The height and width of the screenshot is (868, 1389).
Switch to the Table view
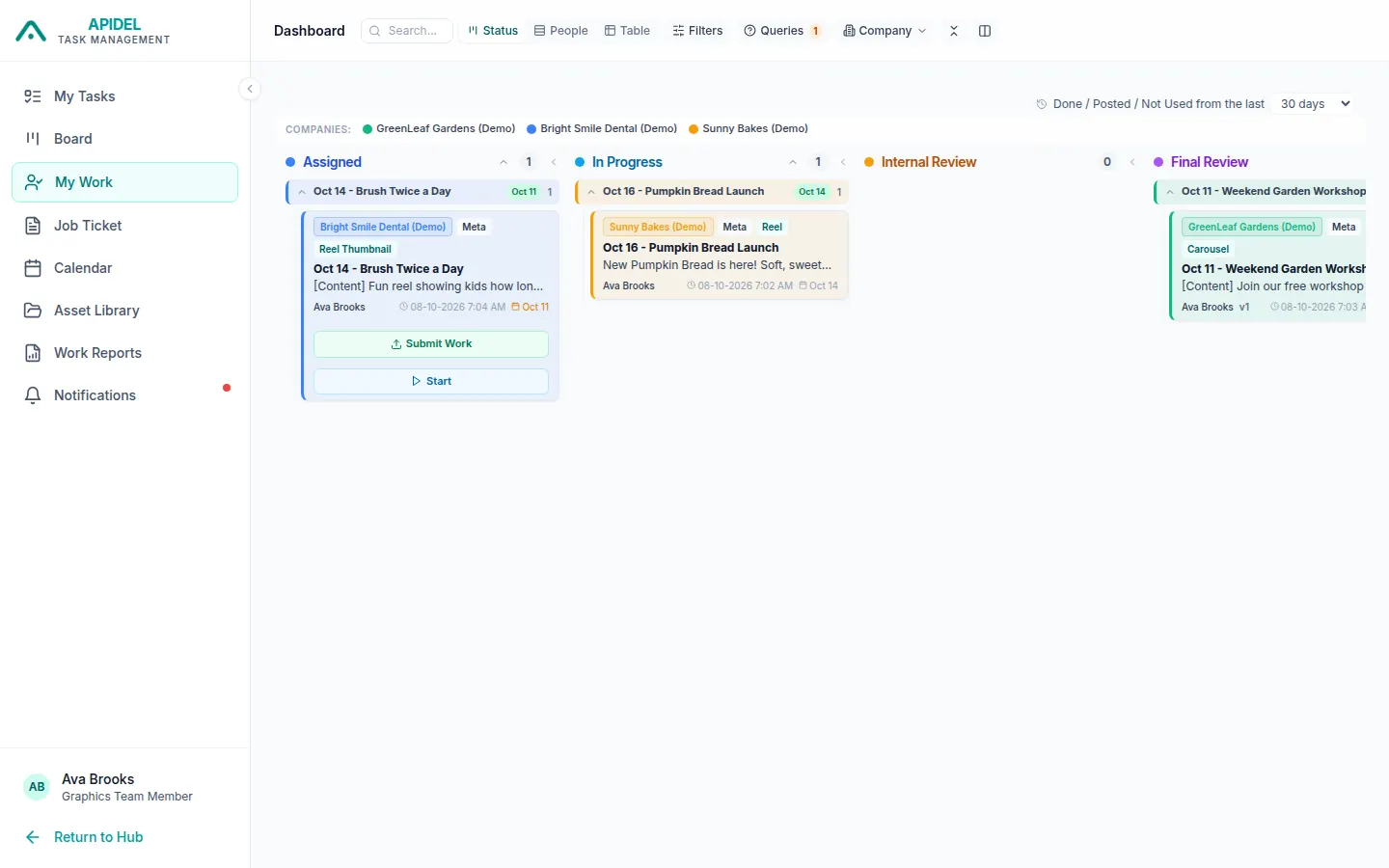tap(628, 31)
